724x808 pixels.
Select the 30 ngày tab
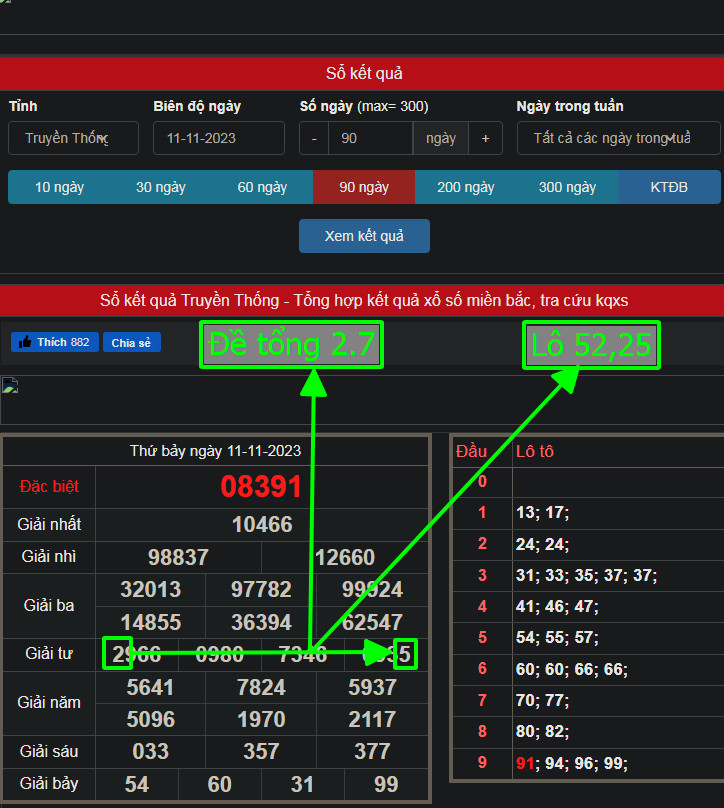tap(161, 187)
